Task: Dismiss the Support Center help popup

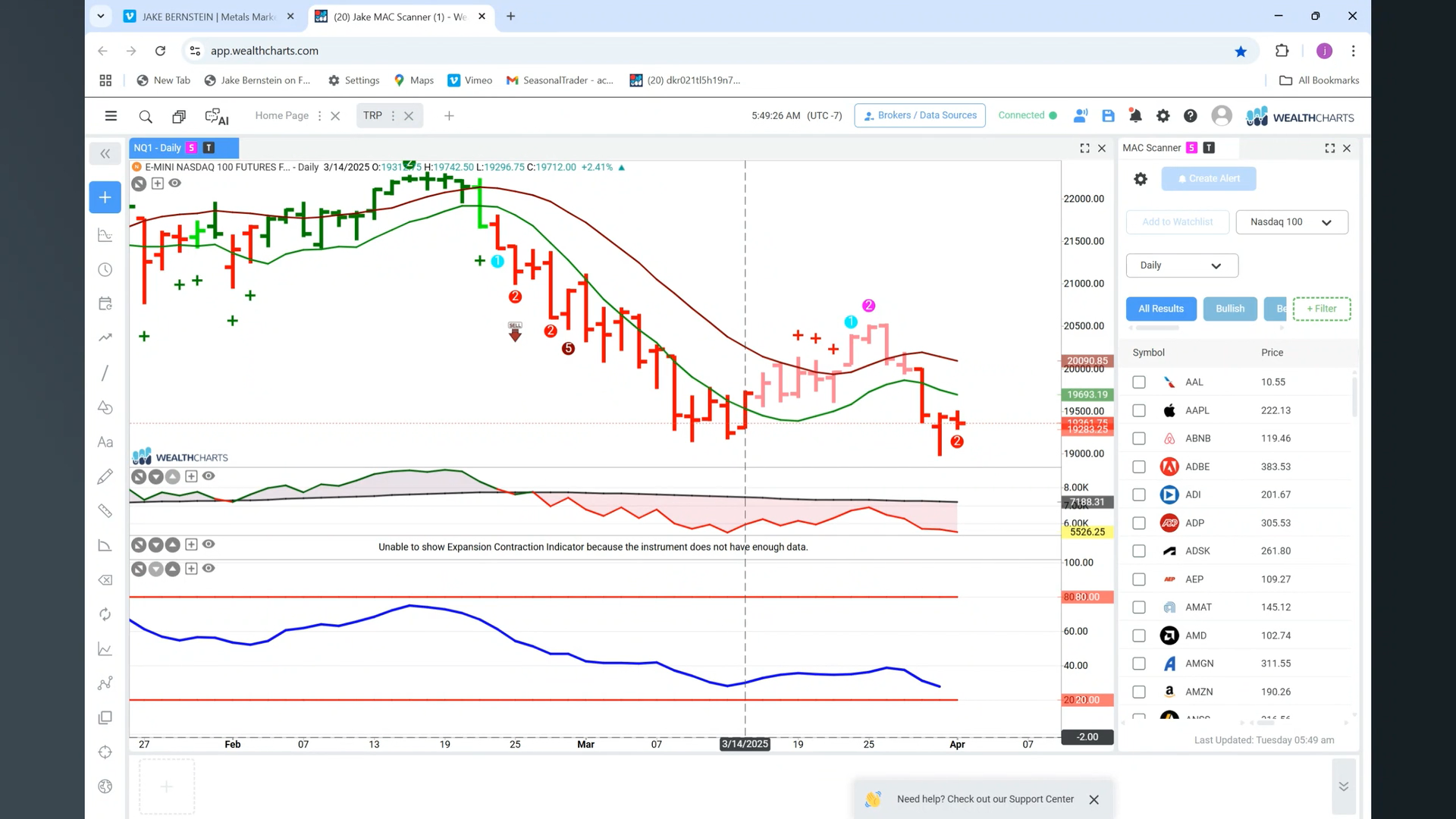Action: coord(1094,799)
